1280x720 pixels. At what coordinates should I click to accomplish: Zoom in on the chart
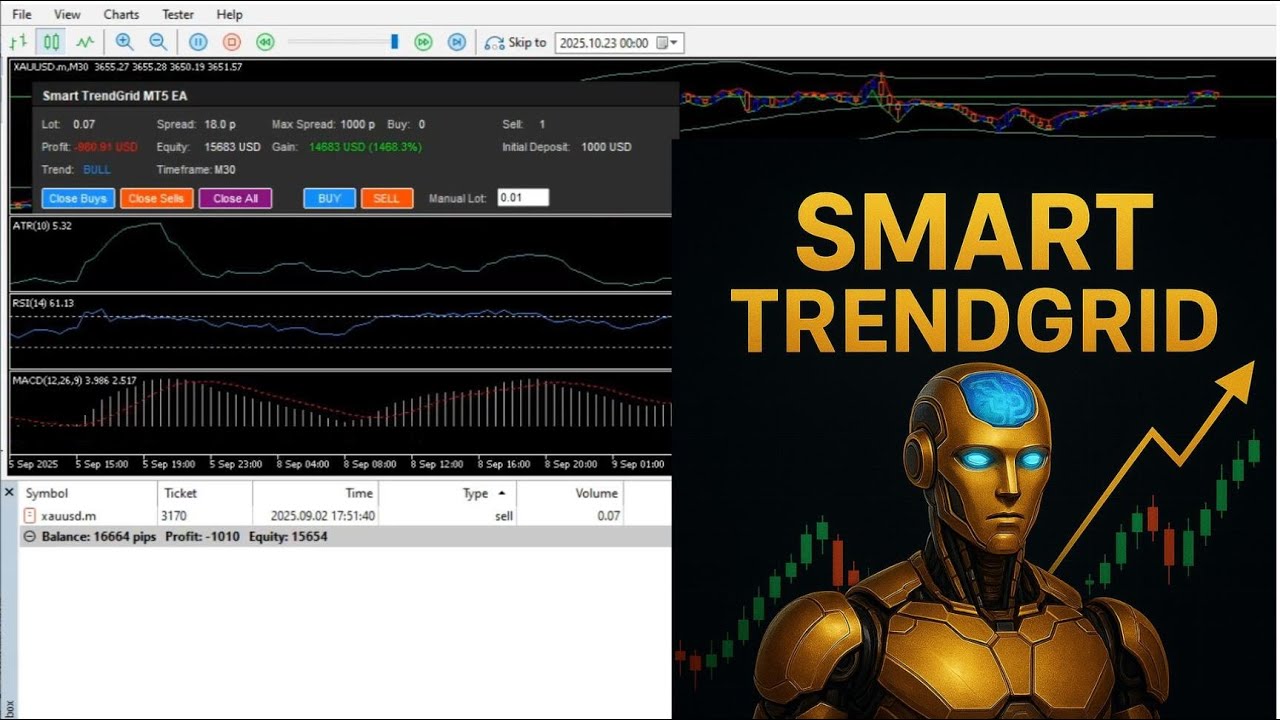tap(124, 42)
